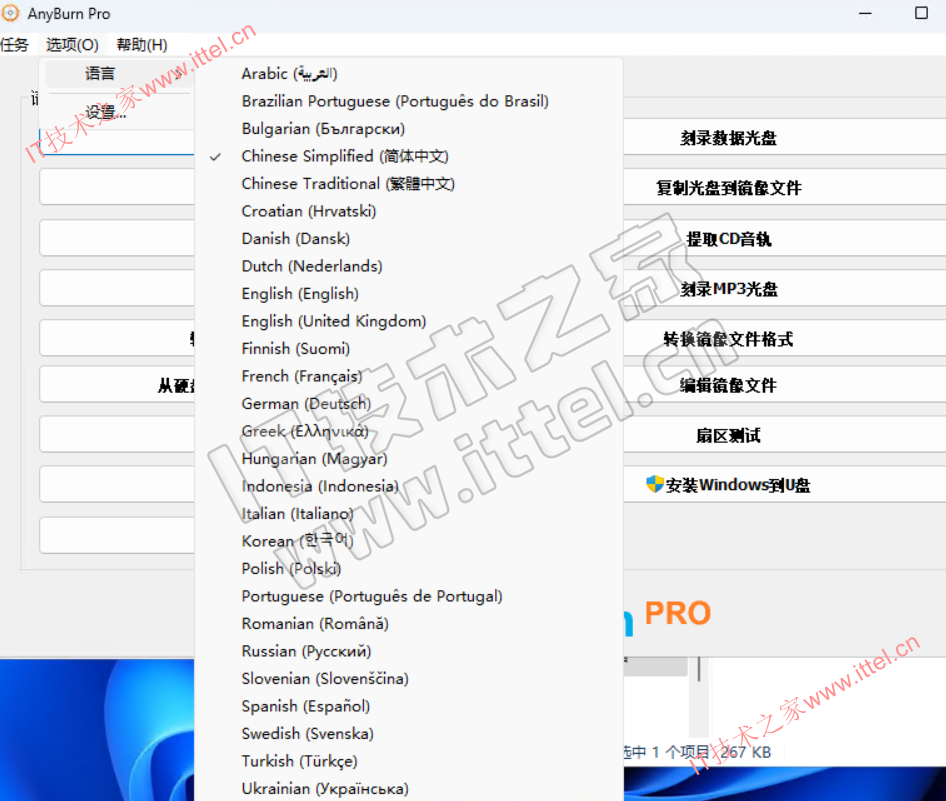Open the 转换镜像文件格式 function

pos(728,339)
